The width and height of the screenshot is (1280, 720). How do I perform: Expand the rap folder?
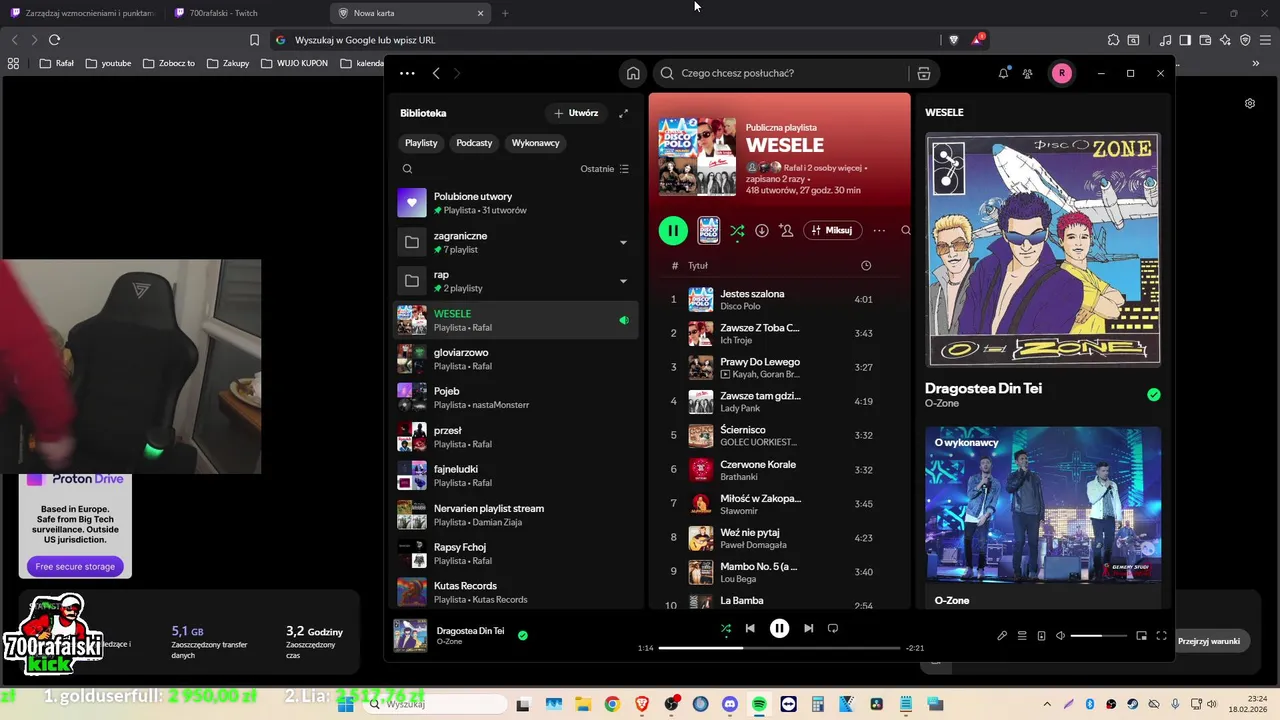[x=623, y=281]
